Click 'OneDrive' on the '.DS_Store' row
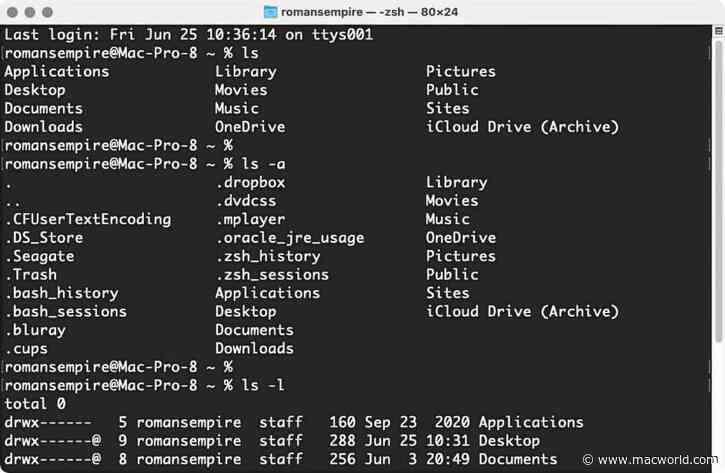 (461, 238)
